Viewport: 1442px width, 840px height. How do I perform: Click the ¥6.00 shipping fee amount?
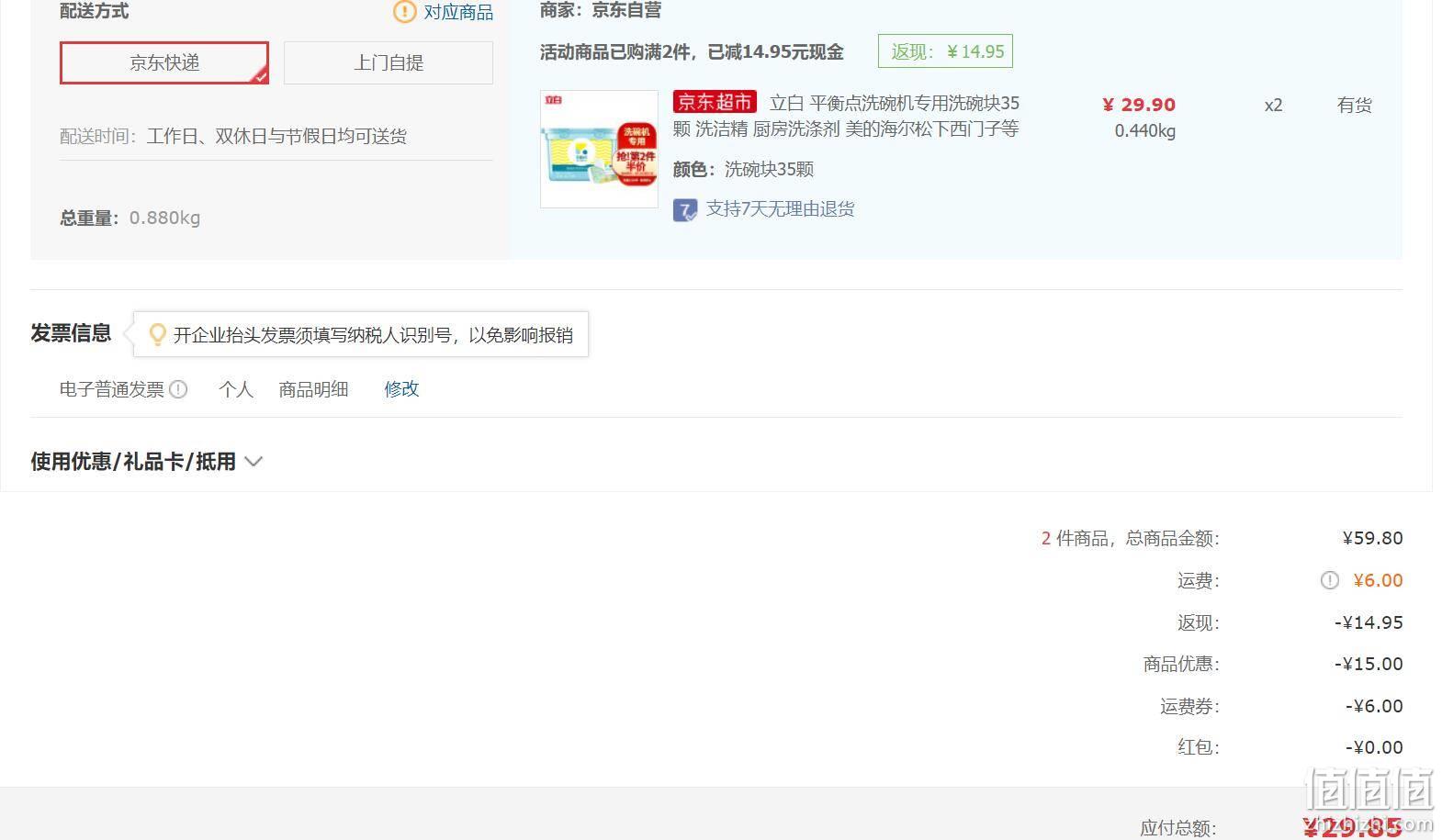coord(1378,580)
